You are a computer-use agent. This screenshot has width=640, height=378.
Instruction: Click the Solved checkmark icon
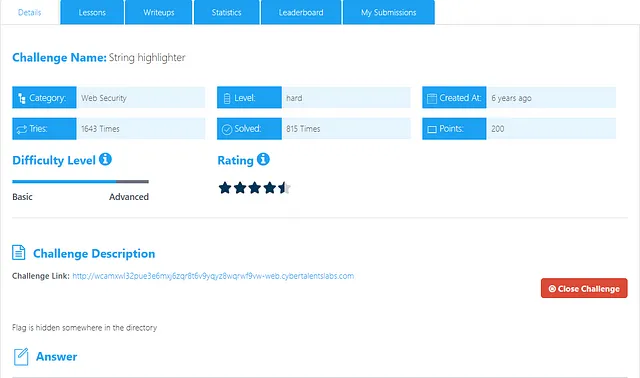coord(227,129)
